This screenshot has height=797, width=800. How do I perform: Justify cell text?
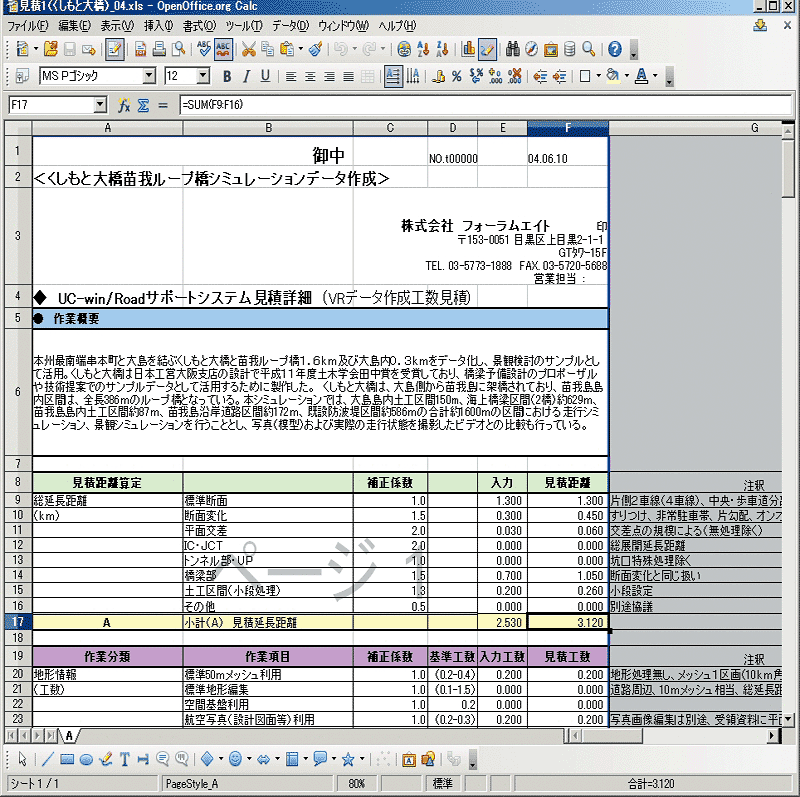(348, 77)
